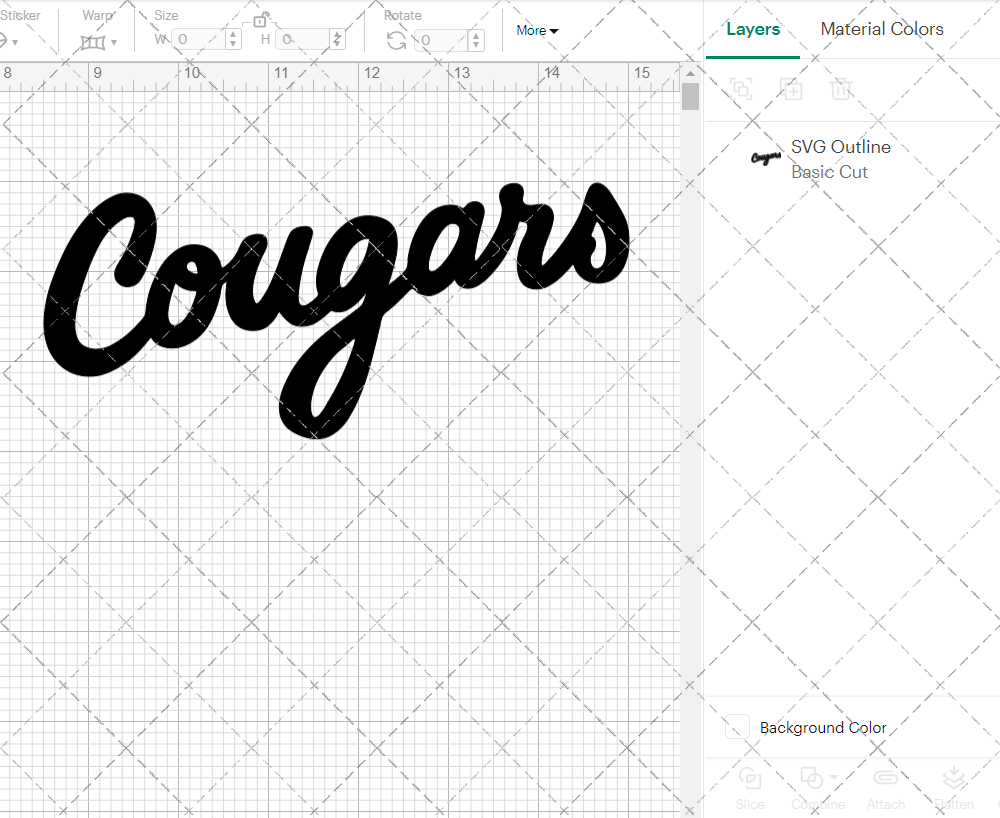This screenshot has height=818, width=1000.
Task: Click the Width stepper arrows
Action: click(x=233, y=40)
